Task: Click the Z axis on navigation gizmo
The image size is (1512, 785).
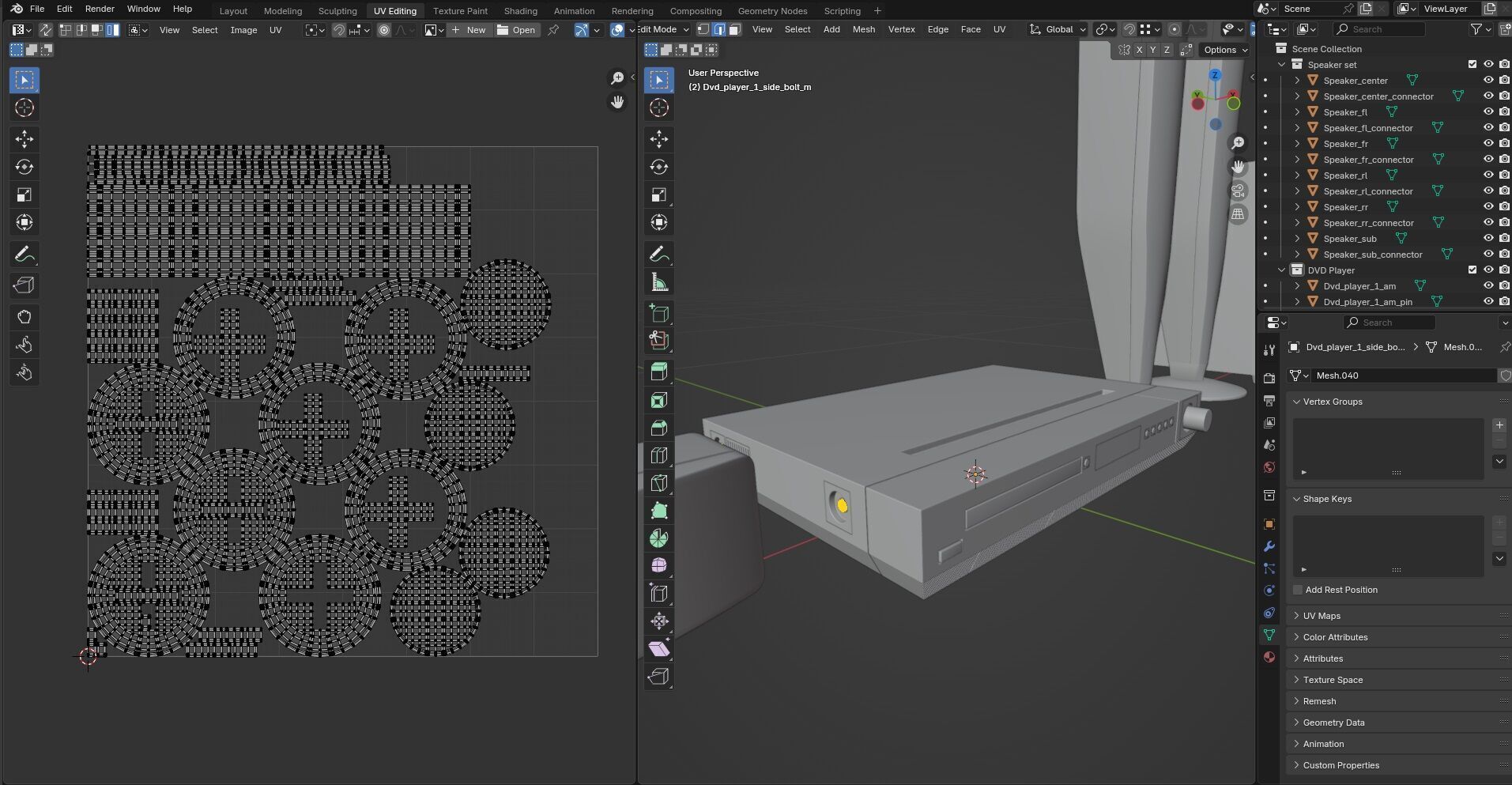Action: [1215, 75]
